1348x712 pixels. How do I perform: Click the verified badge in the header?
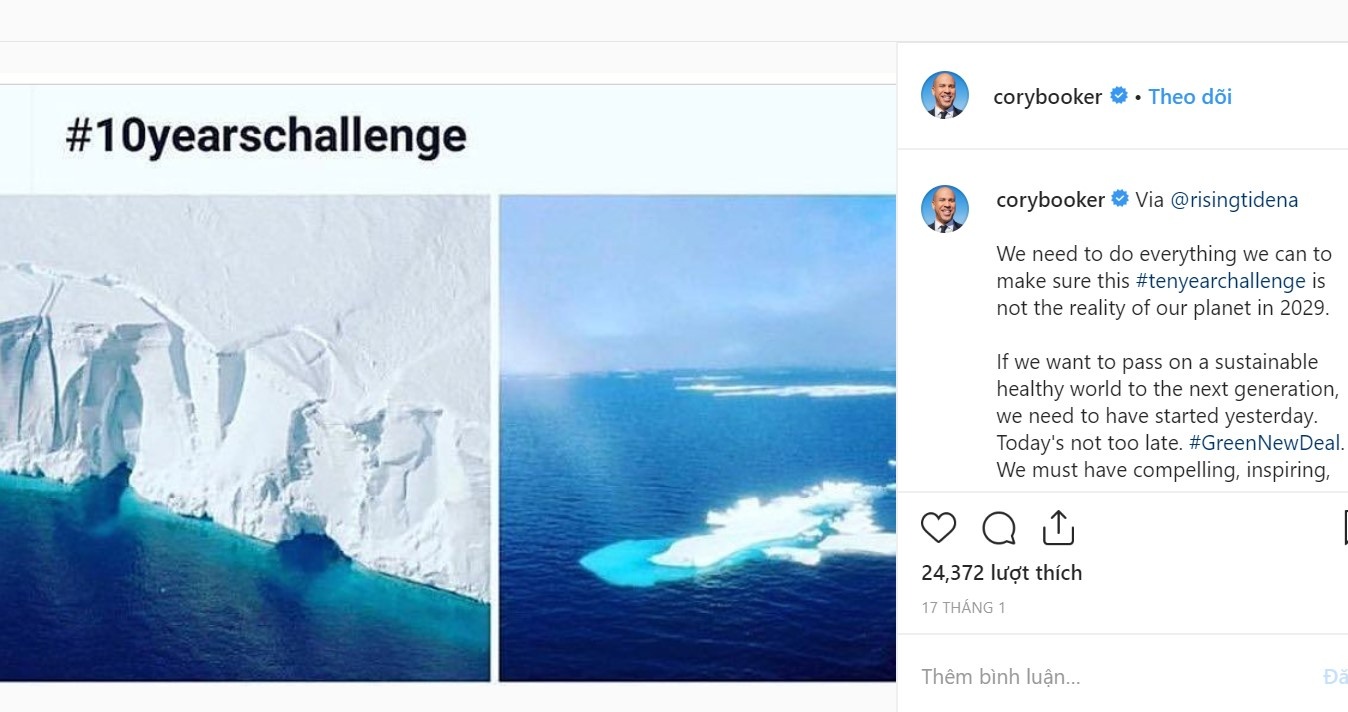click(x=1119, y=96)
